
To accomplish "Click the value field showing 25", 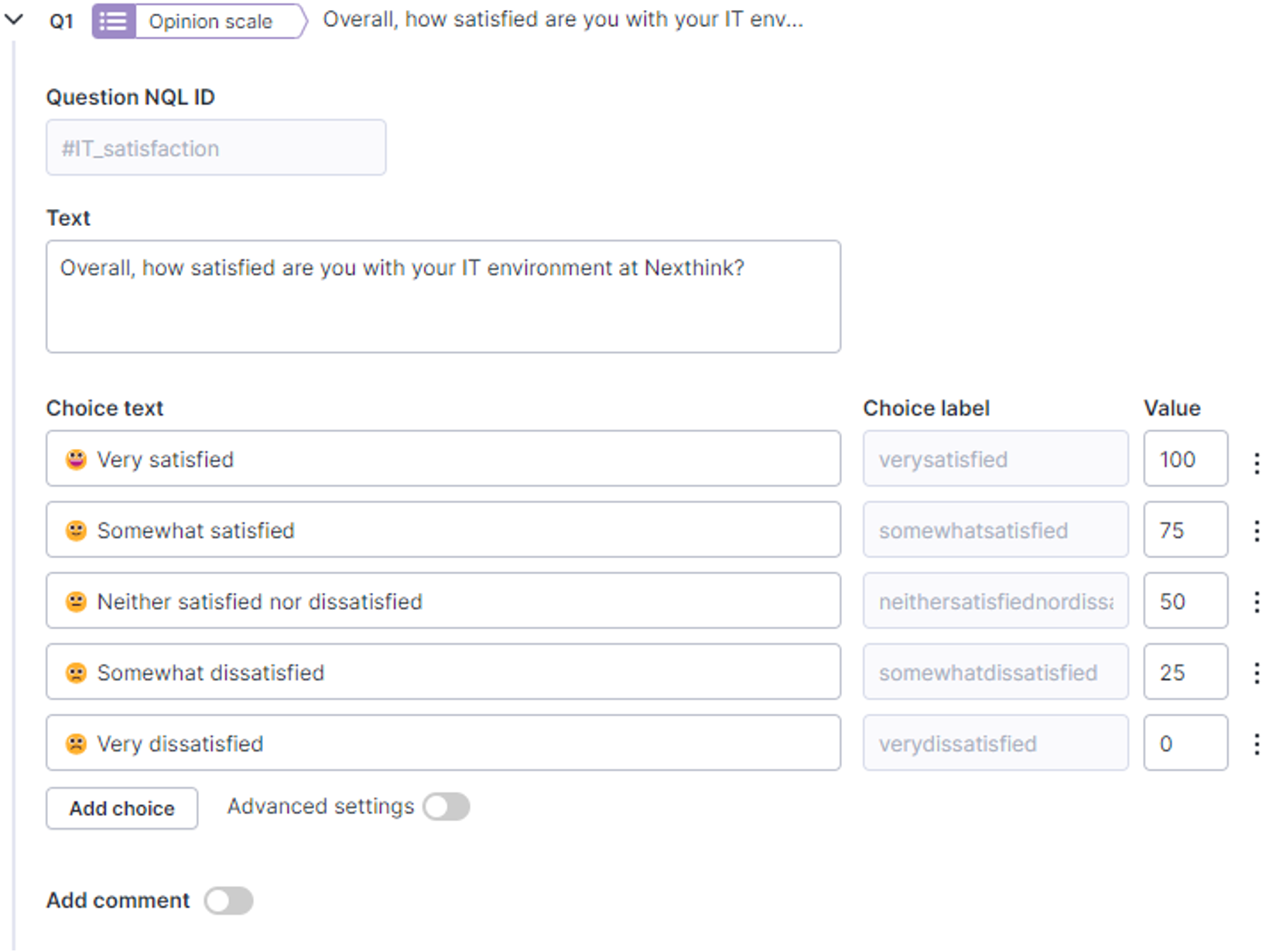I will 1185,673.
